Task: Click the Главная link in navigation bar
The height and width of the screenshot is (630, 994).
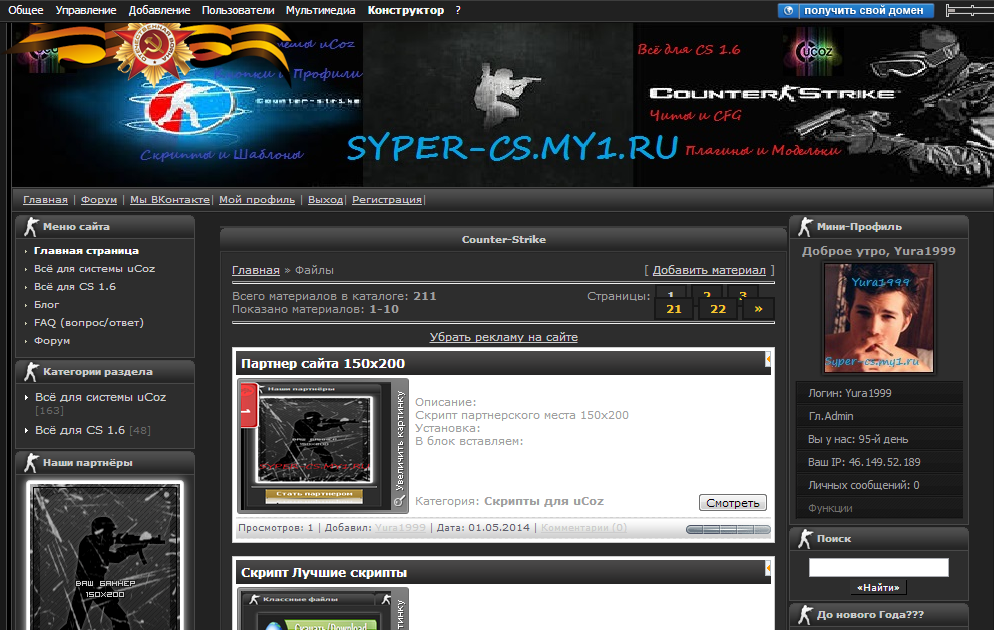Action: [45, 200]
